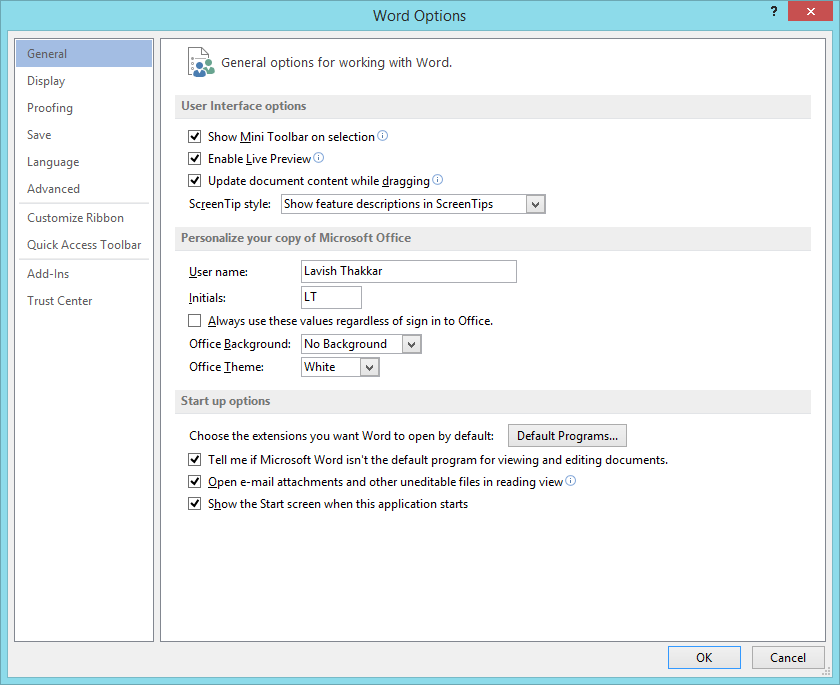Click info icon beside reading view option
Screen dimensions: 840x685
[x=571, y=481]
